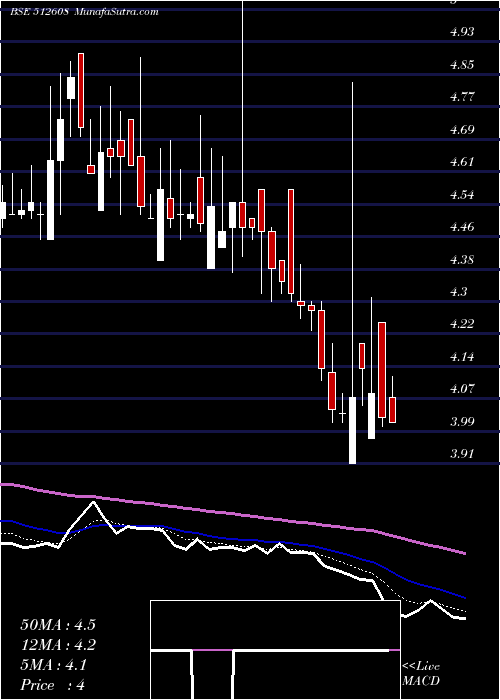Click the 5MA : 4.1 readout
Screen dimensions: 500x700
click(x=54, y=665)
